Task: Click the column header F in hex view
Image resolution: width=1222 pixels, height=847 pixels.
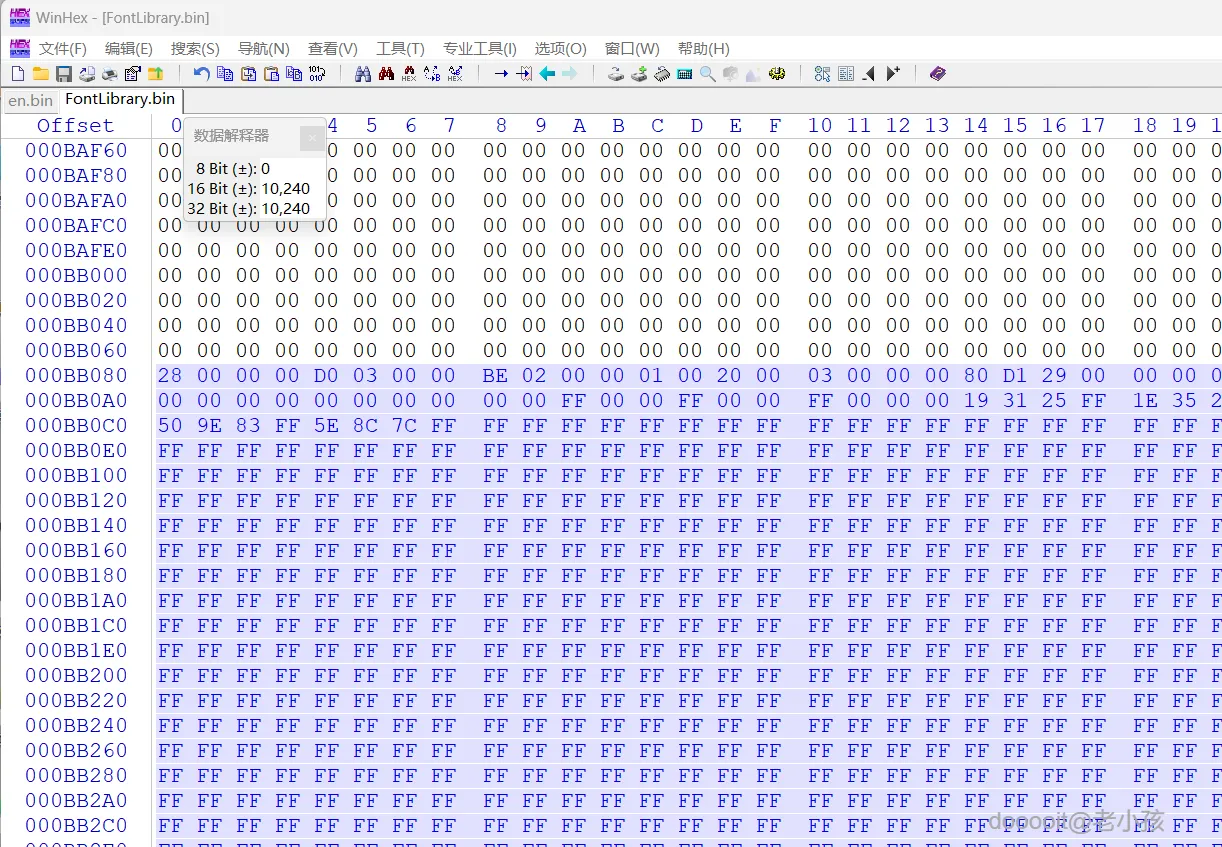Action: (x=774, y=125)
